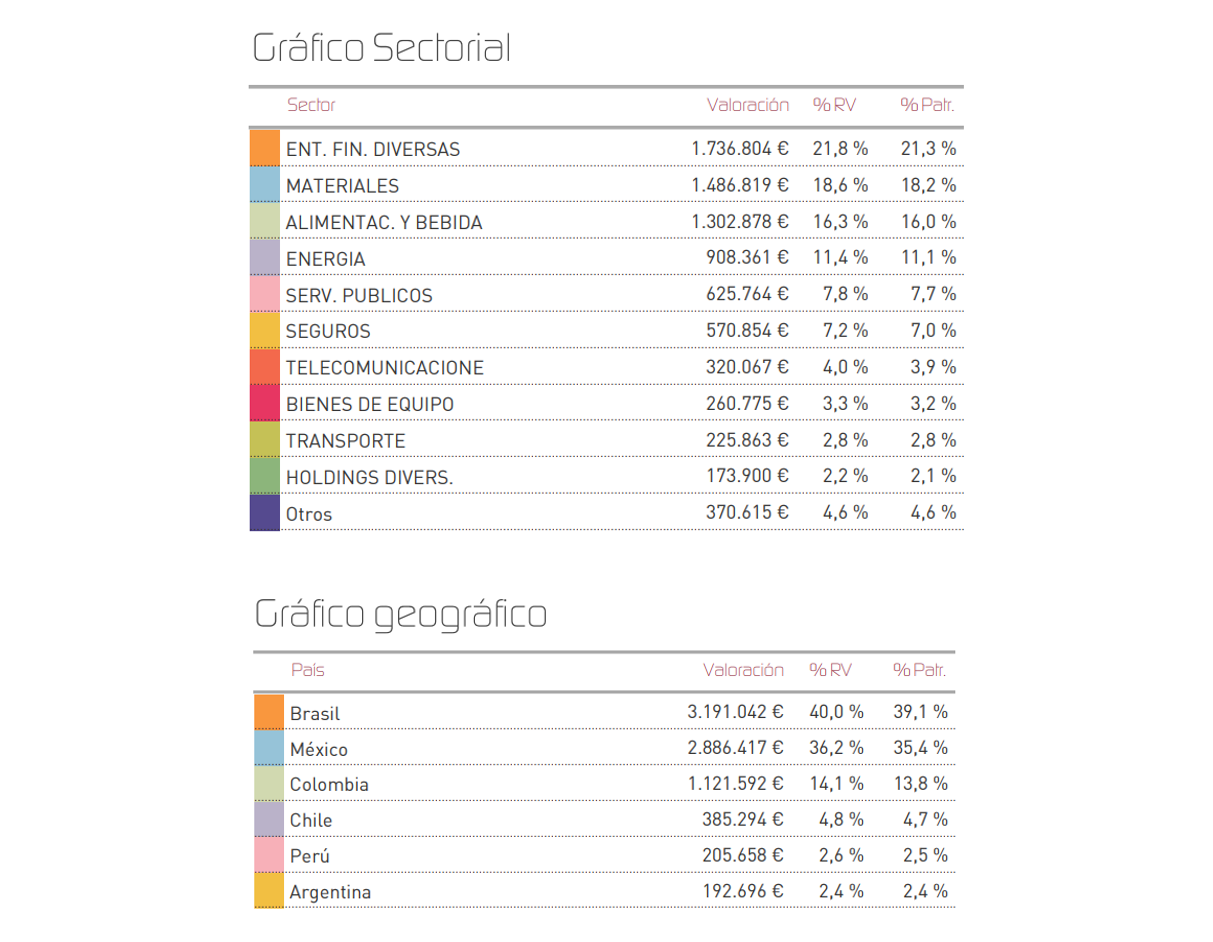Click the País column header

(x=308, y=670)
